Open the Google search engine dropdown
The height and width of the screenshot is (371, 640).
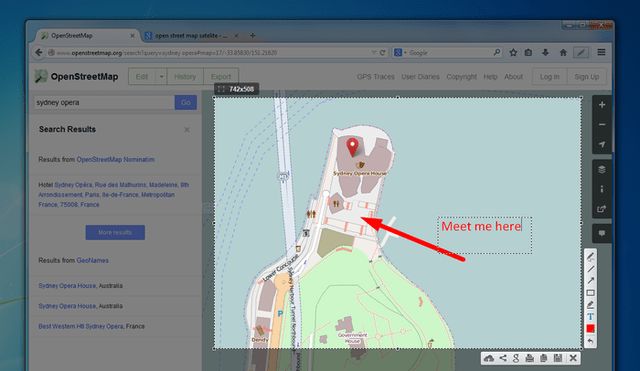pyautogui.click(x=400, y=53)
